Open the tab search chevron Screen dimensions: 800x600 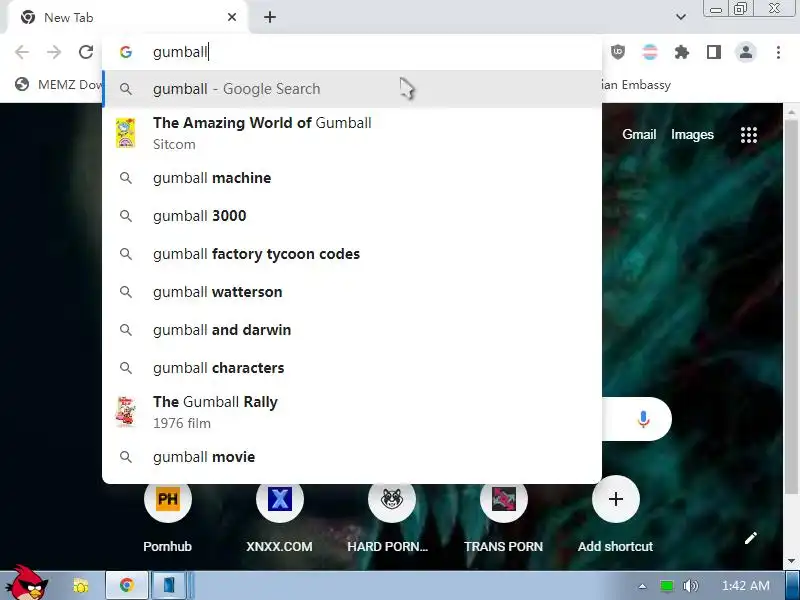pos(681,17)
